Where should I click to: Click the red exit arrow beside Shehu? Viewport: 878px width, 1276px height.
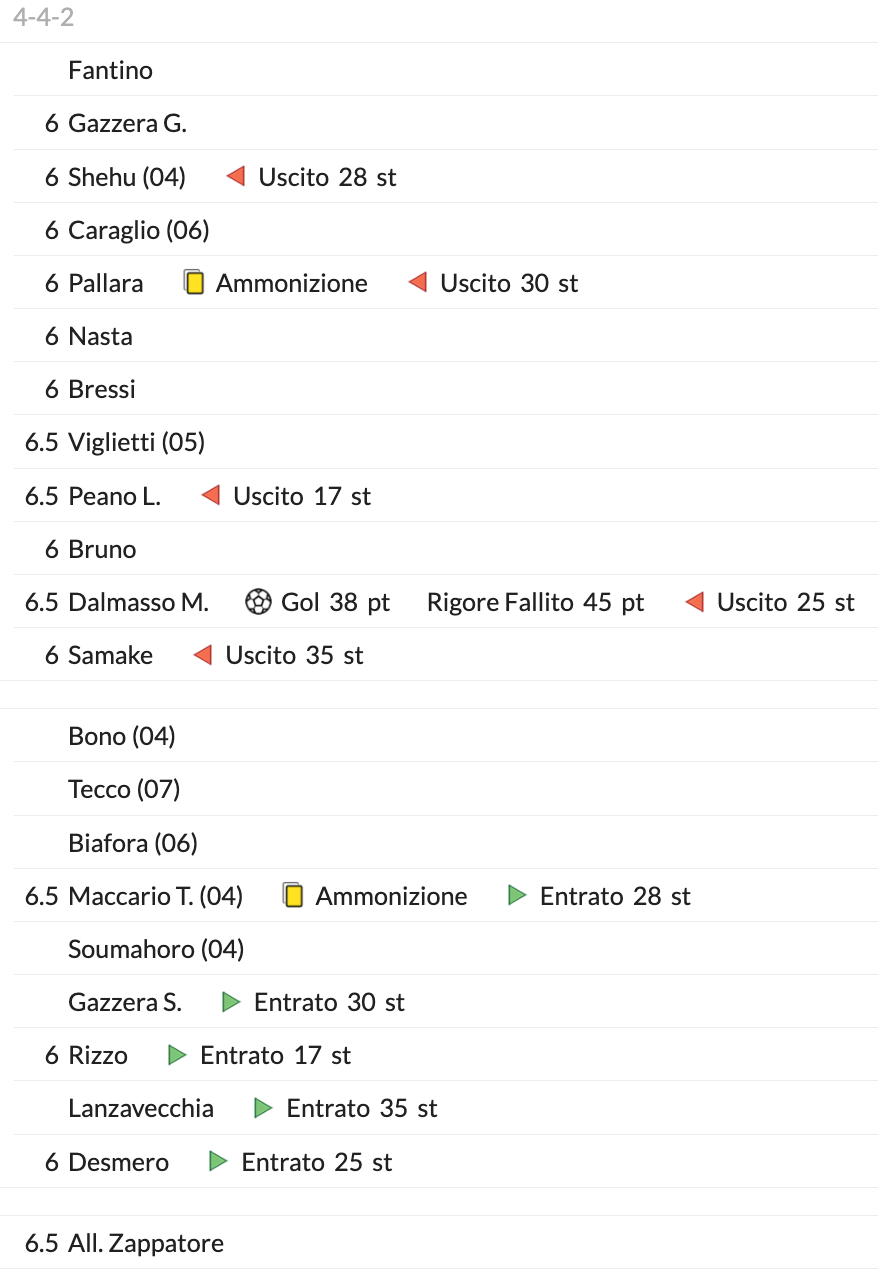(236, 177)
